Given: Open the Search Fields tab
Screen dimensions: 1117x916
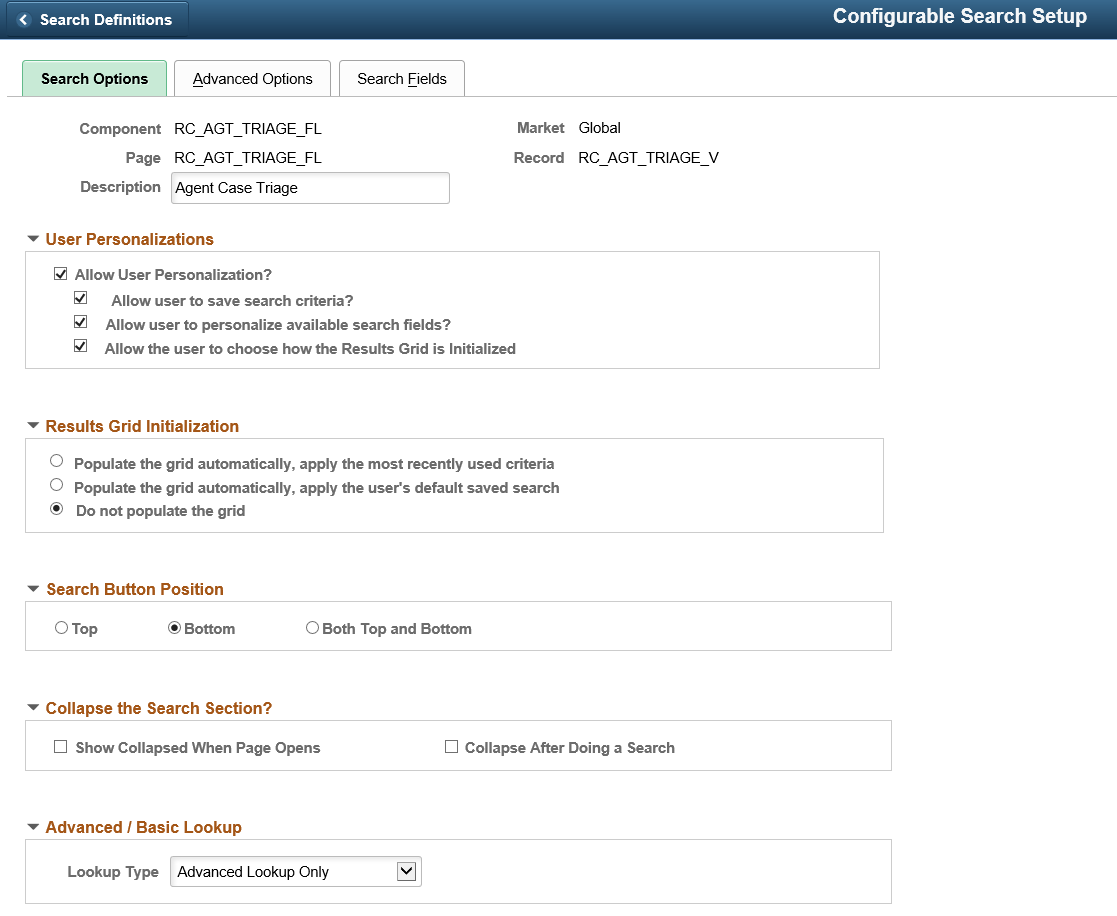Looking at the screenshot, I should click(401, 79).
